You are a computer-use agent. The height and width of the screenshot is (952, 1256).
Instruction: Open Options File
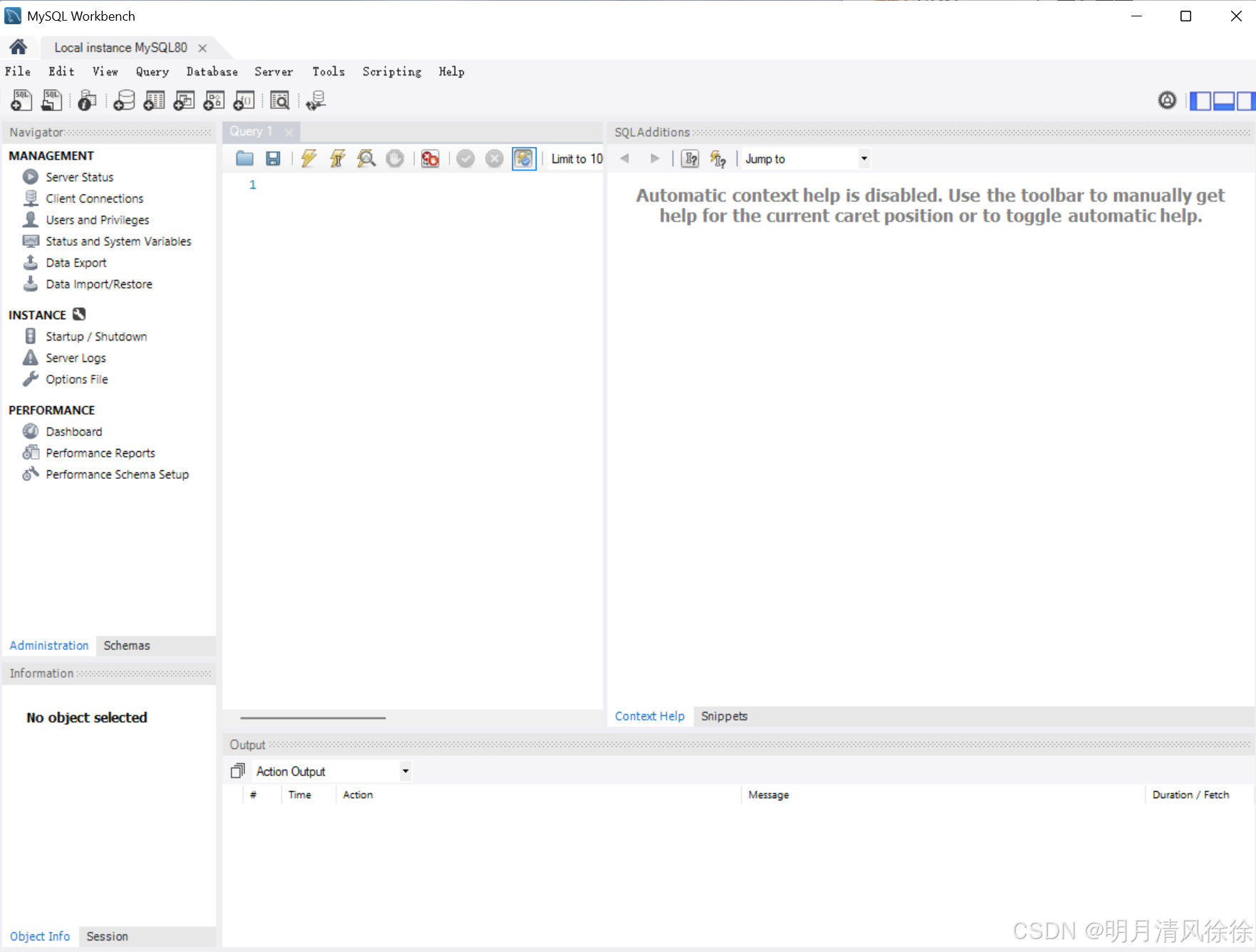[x=77, y=379]
